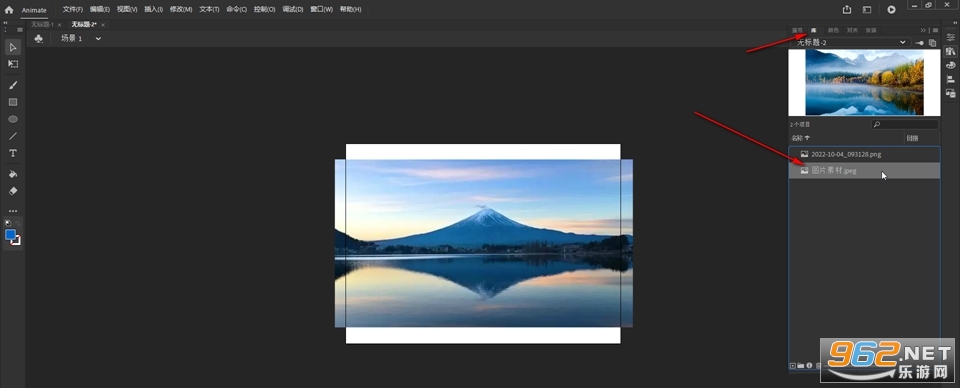The width and height of the screenshot is (960, 388).
Task: Click the black and white default colors icon
Action: click(x=8, y=223)
